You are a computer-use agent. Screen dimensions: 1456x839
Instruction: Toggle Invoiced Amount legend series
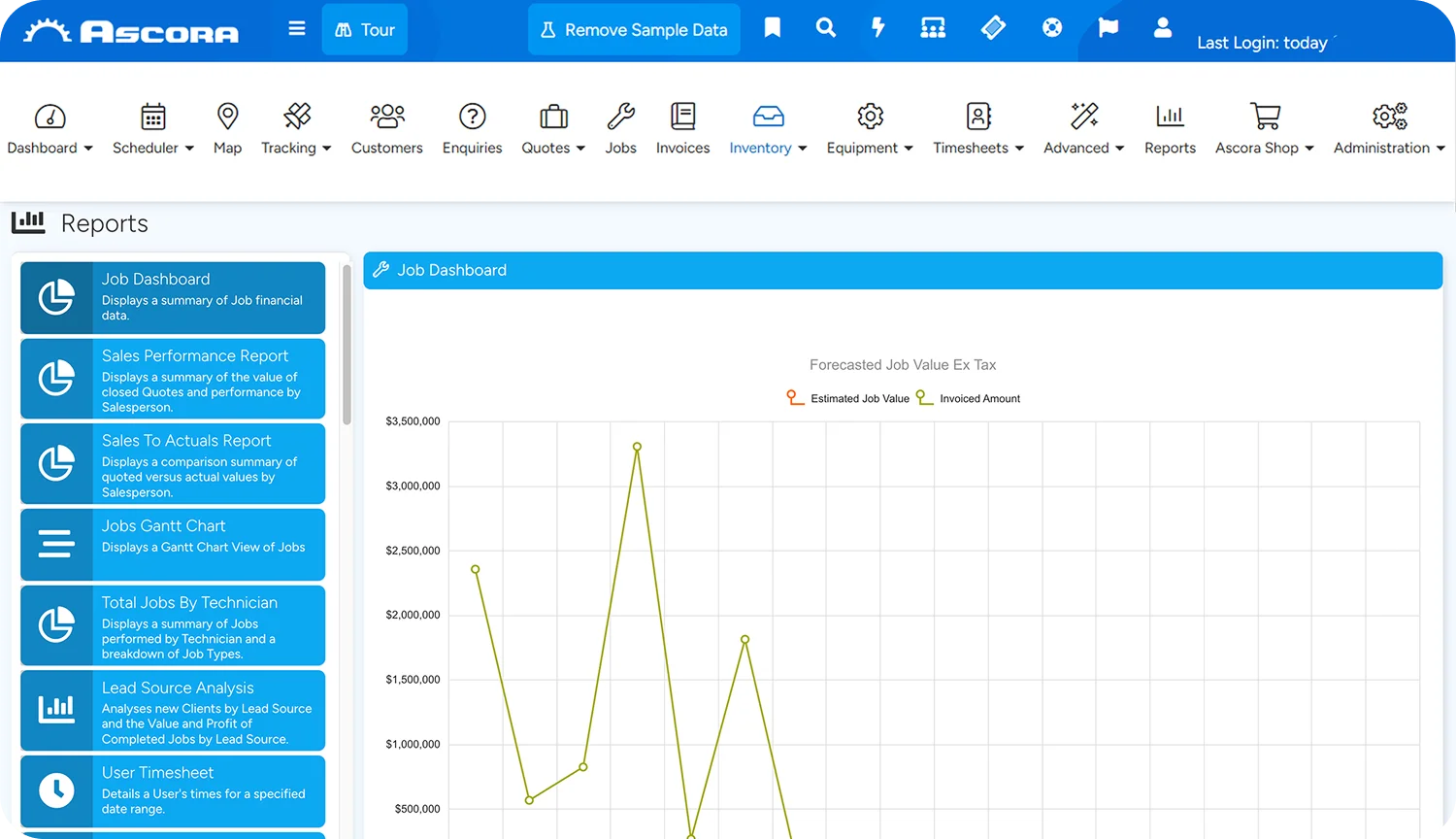[968, 398]
